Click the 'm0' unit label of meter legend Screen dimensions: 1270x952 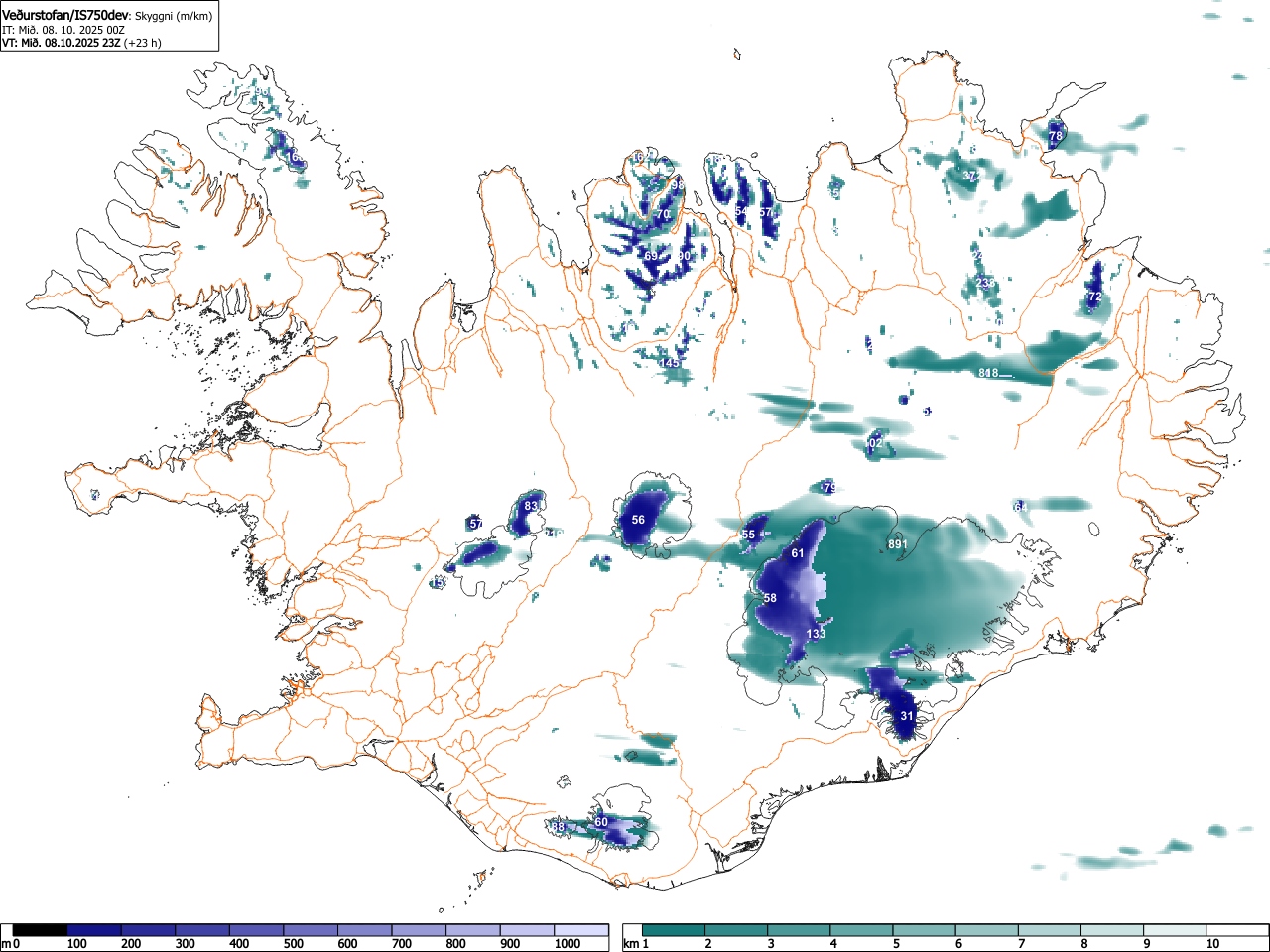coord(11,944)
